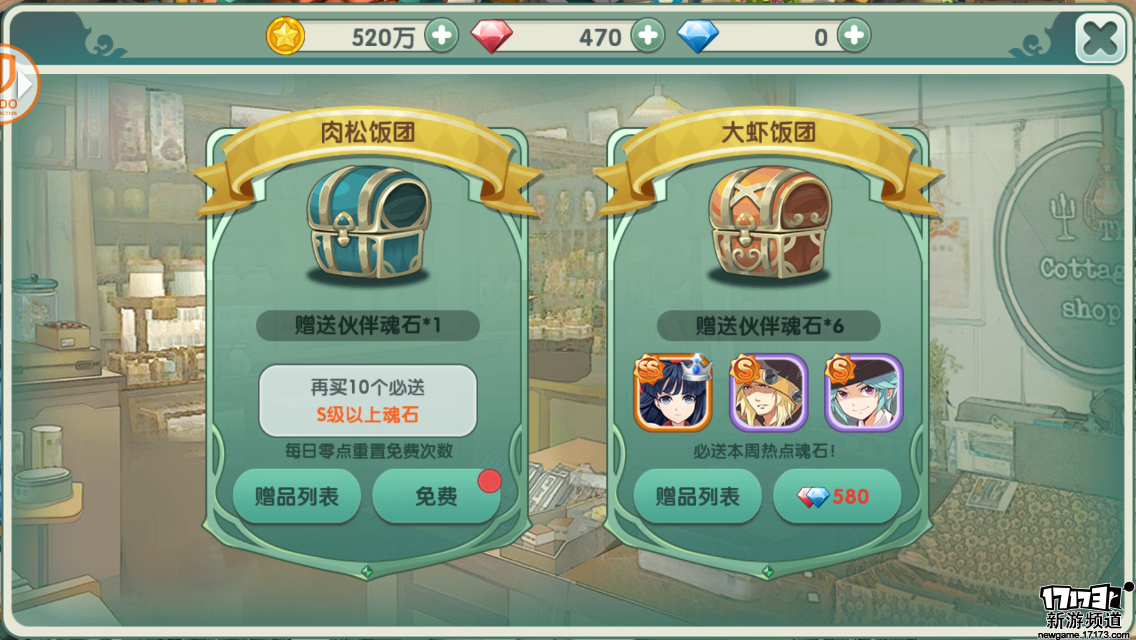
Task: Click the blue diamond currency icon
Action: pyautogui.click(x=698, y=36)
